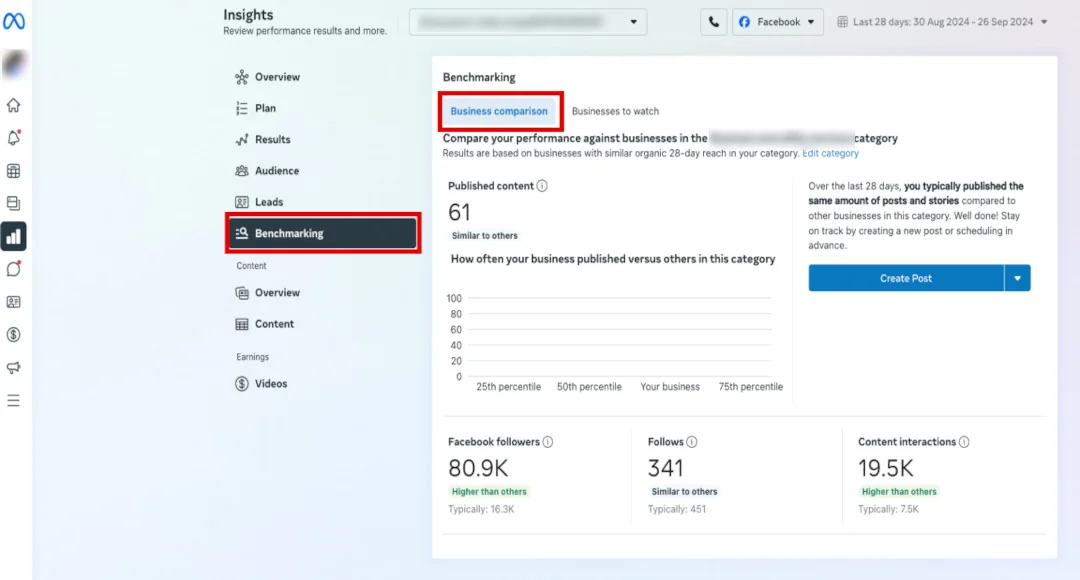Open the hamburger all tools menu
This screenshot has width=1080, height=580.
pos(14,400)
